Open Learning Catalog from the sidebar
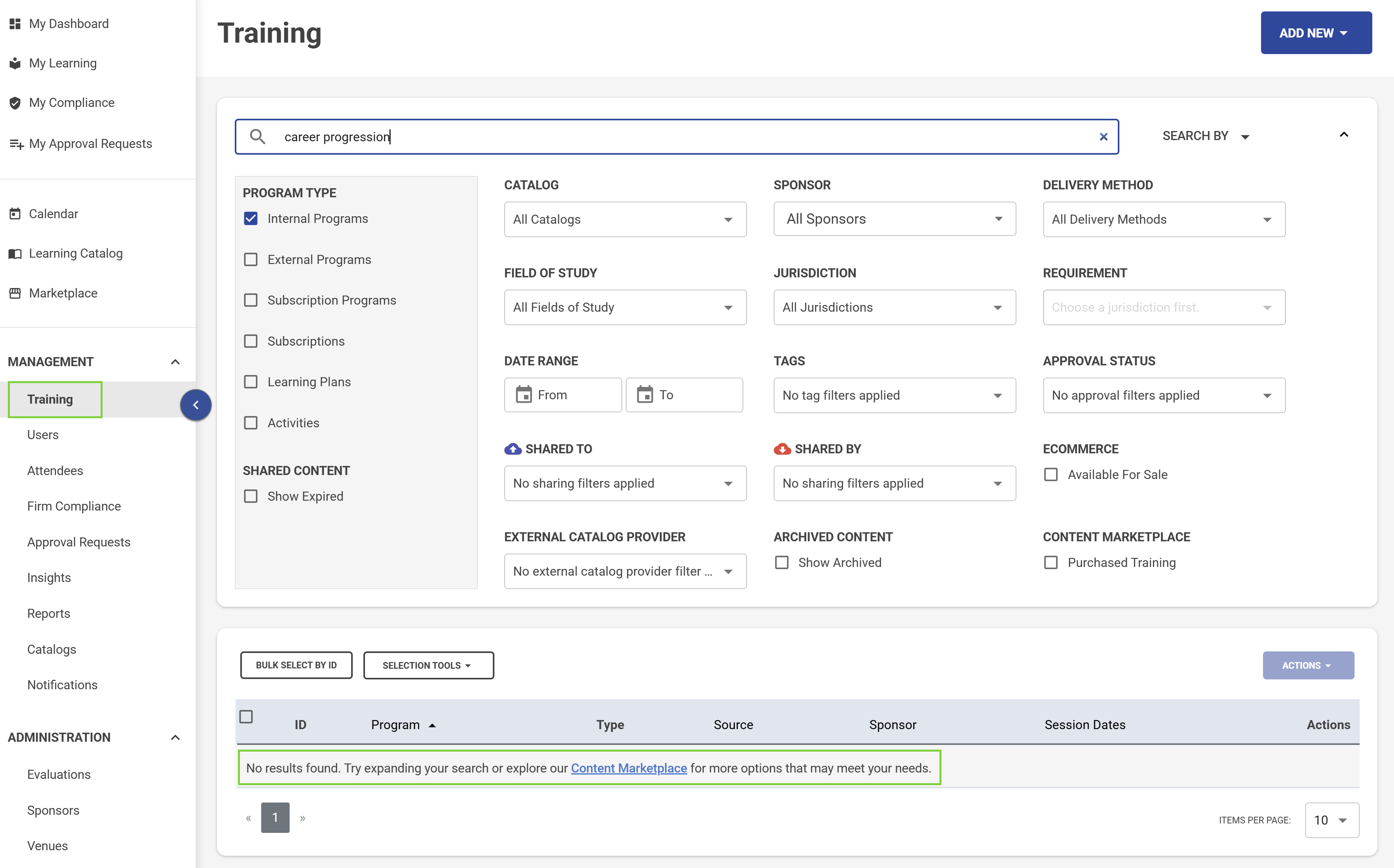Screen dimensions: 1394x868 [76, 253]
